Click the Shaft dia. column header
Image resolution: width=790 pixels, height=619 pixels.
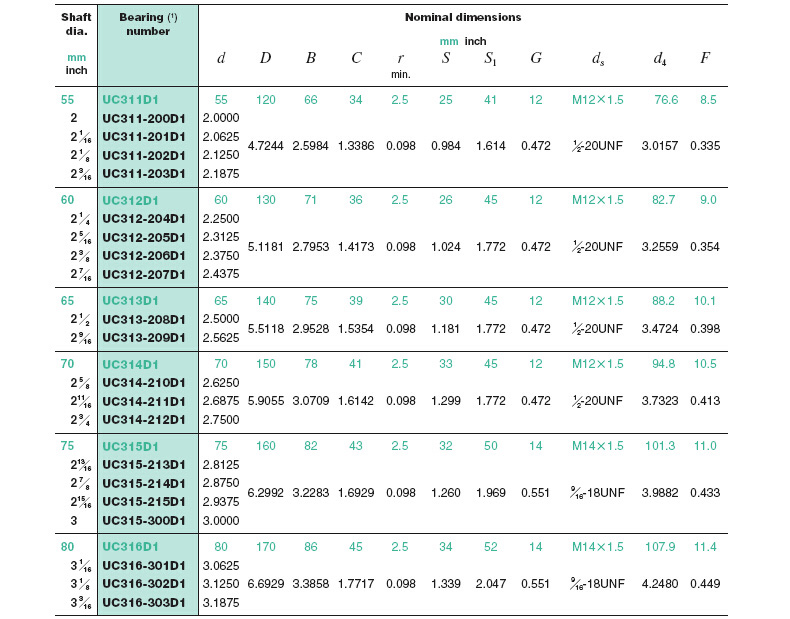tap(76, 24)
